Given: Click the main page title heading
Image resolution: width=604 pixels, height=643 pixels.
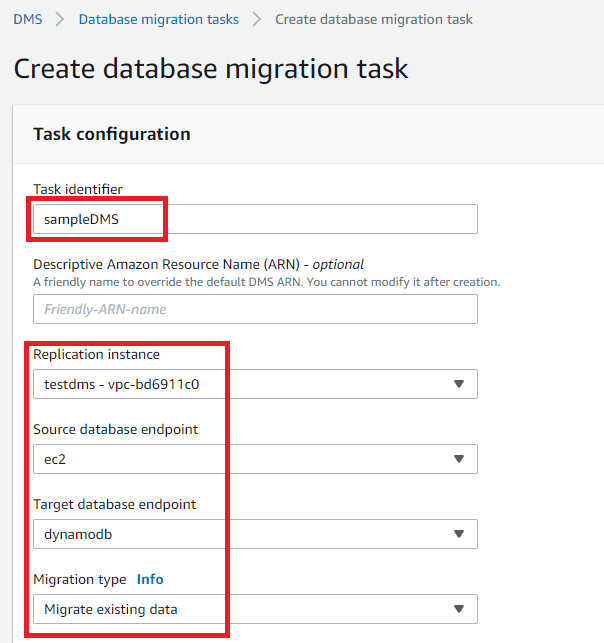Looking at the screenshot, I should pyautogui.click(x=211, y=69).
